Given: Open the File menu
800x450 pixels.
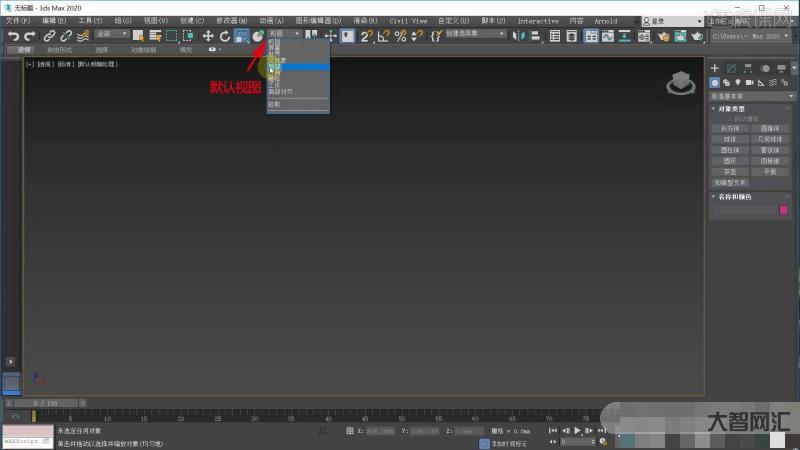Looking at the screenshot, I should (18, 21).
